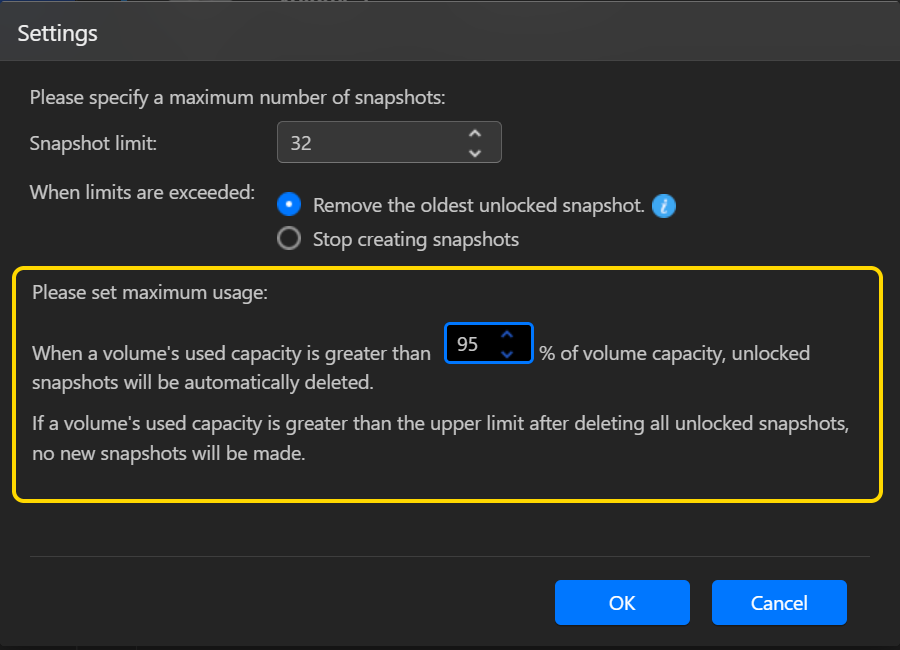Click inside the percentage field showing 95
Screen dimensions: 900x650
(x=469, y=344)
